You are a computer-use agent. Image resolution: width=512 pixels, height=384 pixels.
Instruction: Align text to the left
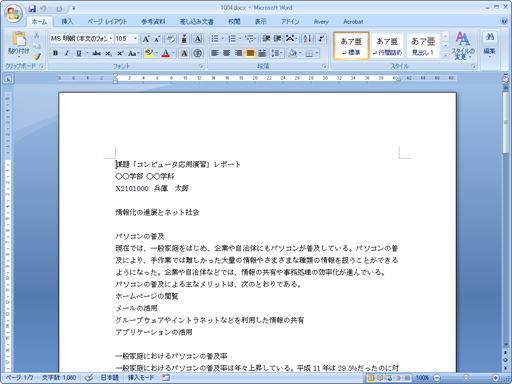(215, 53)
